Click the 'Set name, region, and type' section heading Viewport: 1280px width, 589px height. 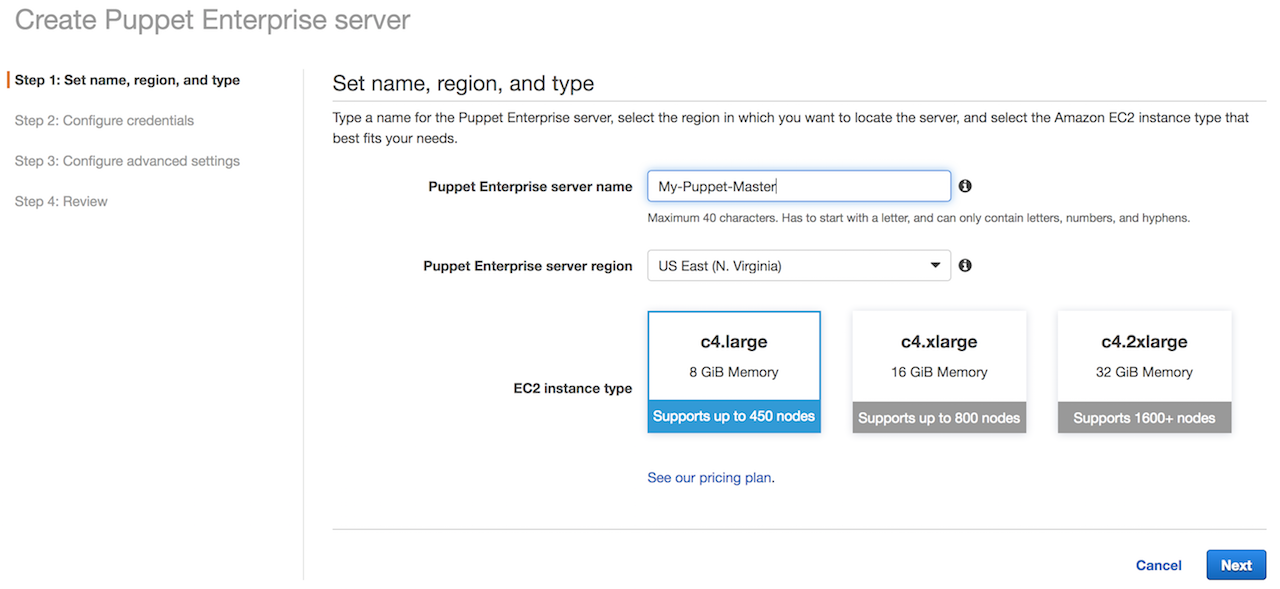[463, 84]
